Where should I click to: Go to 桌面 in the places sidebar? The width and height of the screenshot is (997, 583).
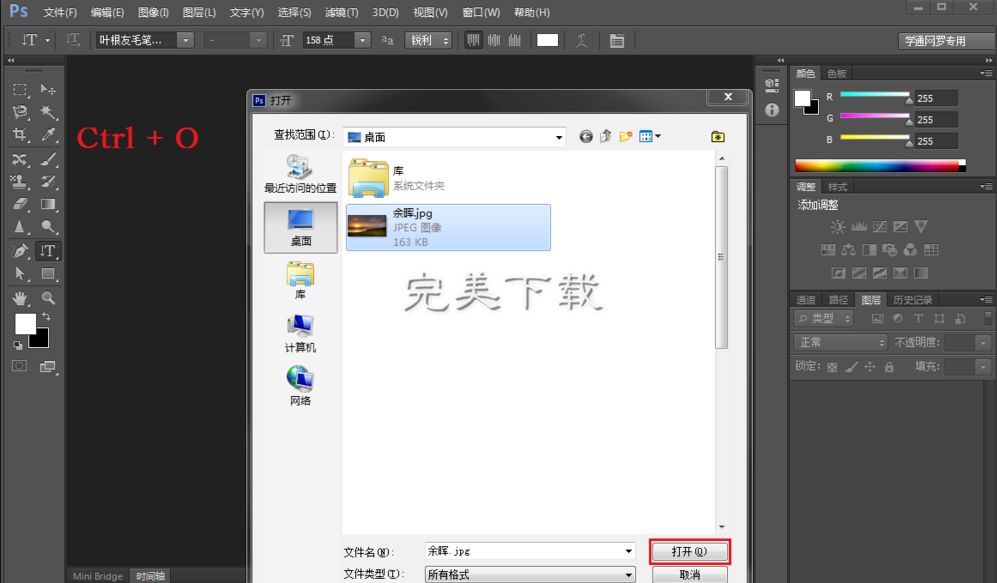(301, 228)
